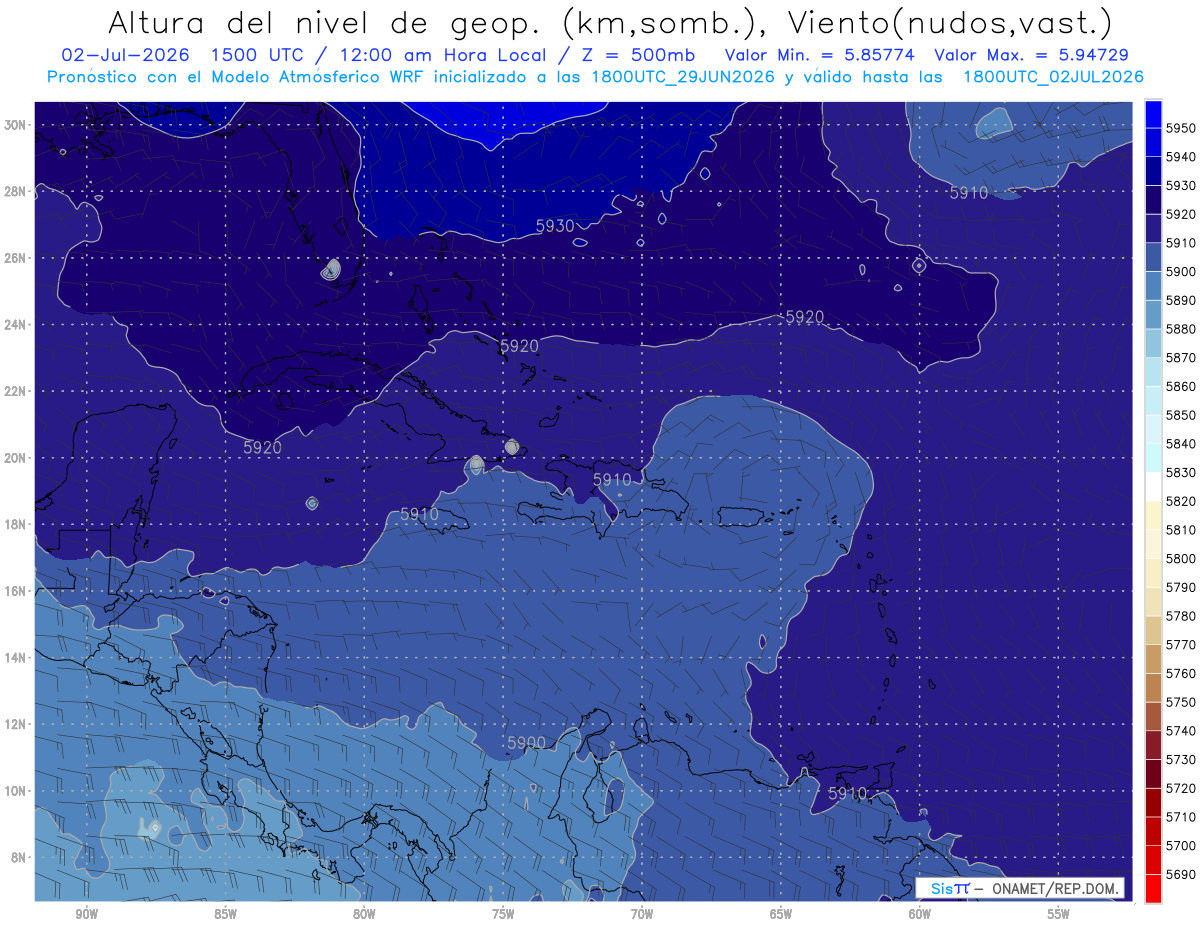Image resolution: width=1200 pixels, height=927 pixels.
Task: Click the 'Valor Min. = 5.85774' readout
Action: click(821, 55)
